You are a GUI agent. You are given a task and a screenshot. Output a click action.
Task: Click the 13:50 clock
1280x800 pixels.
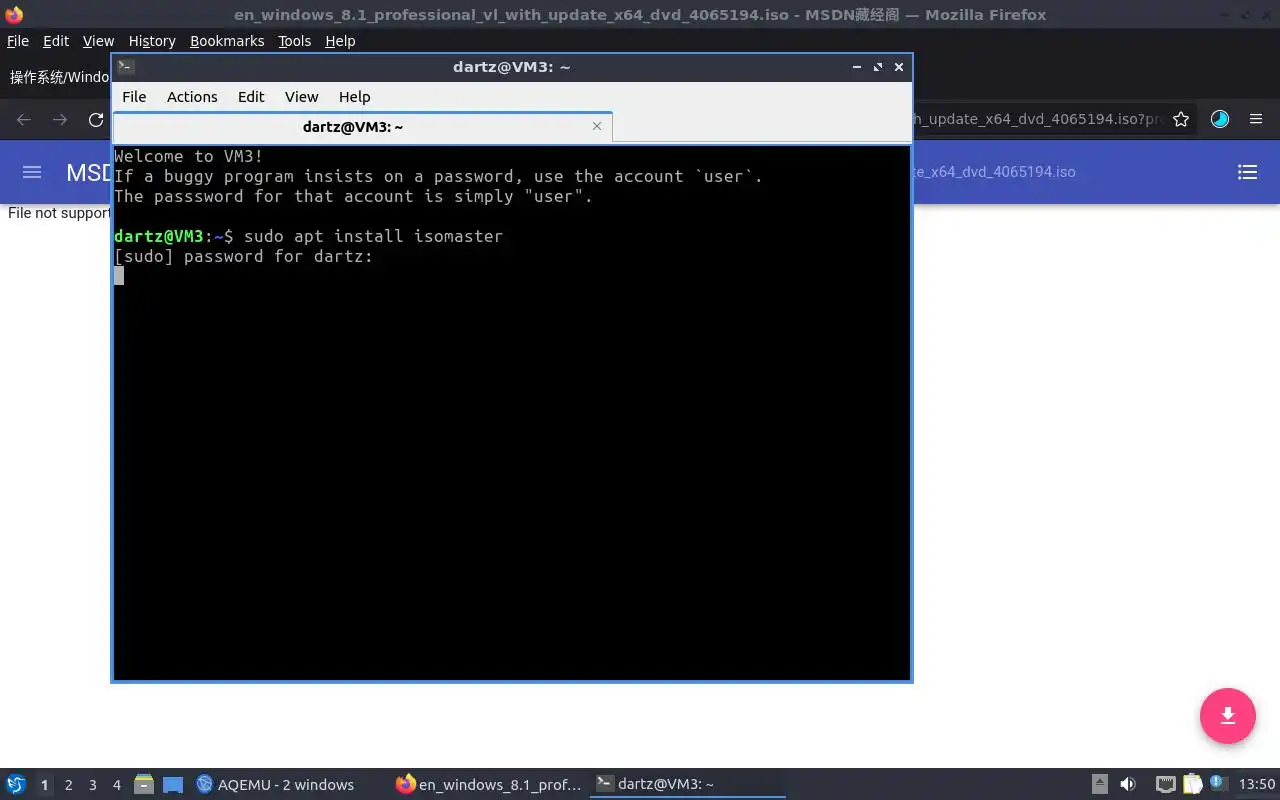click(1257, 784)
